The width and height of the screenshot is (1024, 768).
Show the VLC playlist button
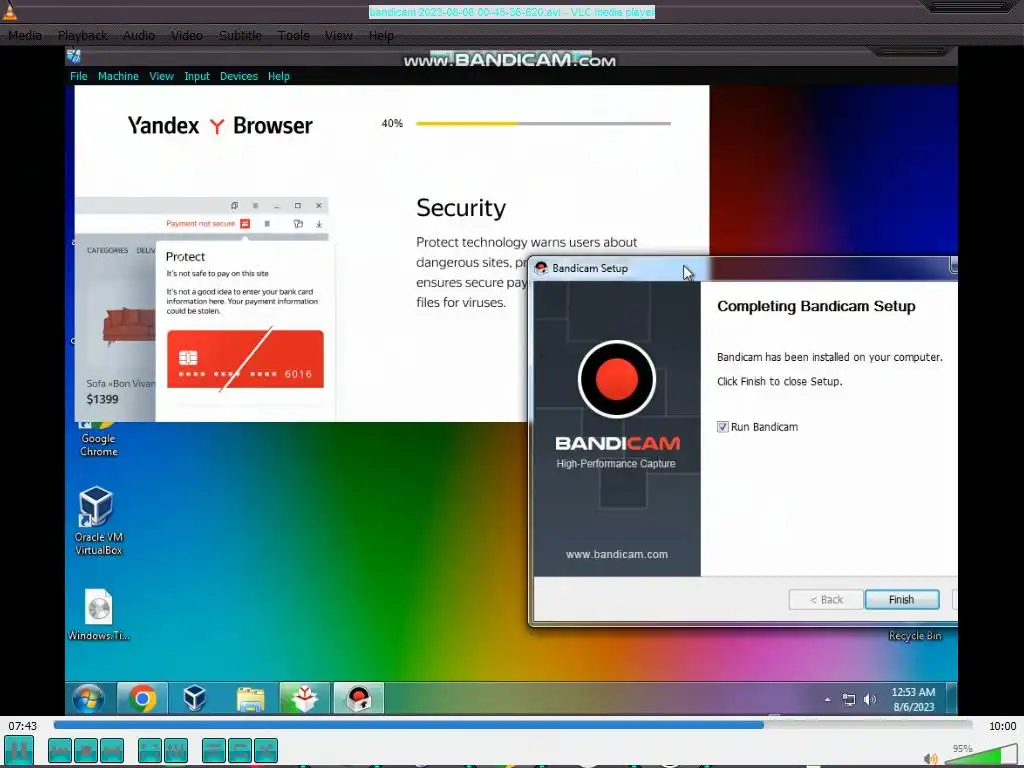tap(214, 750)
